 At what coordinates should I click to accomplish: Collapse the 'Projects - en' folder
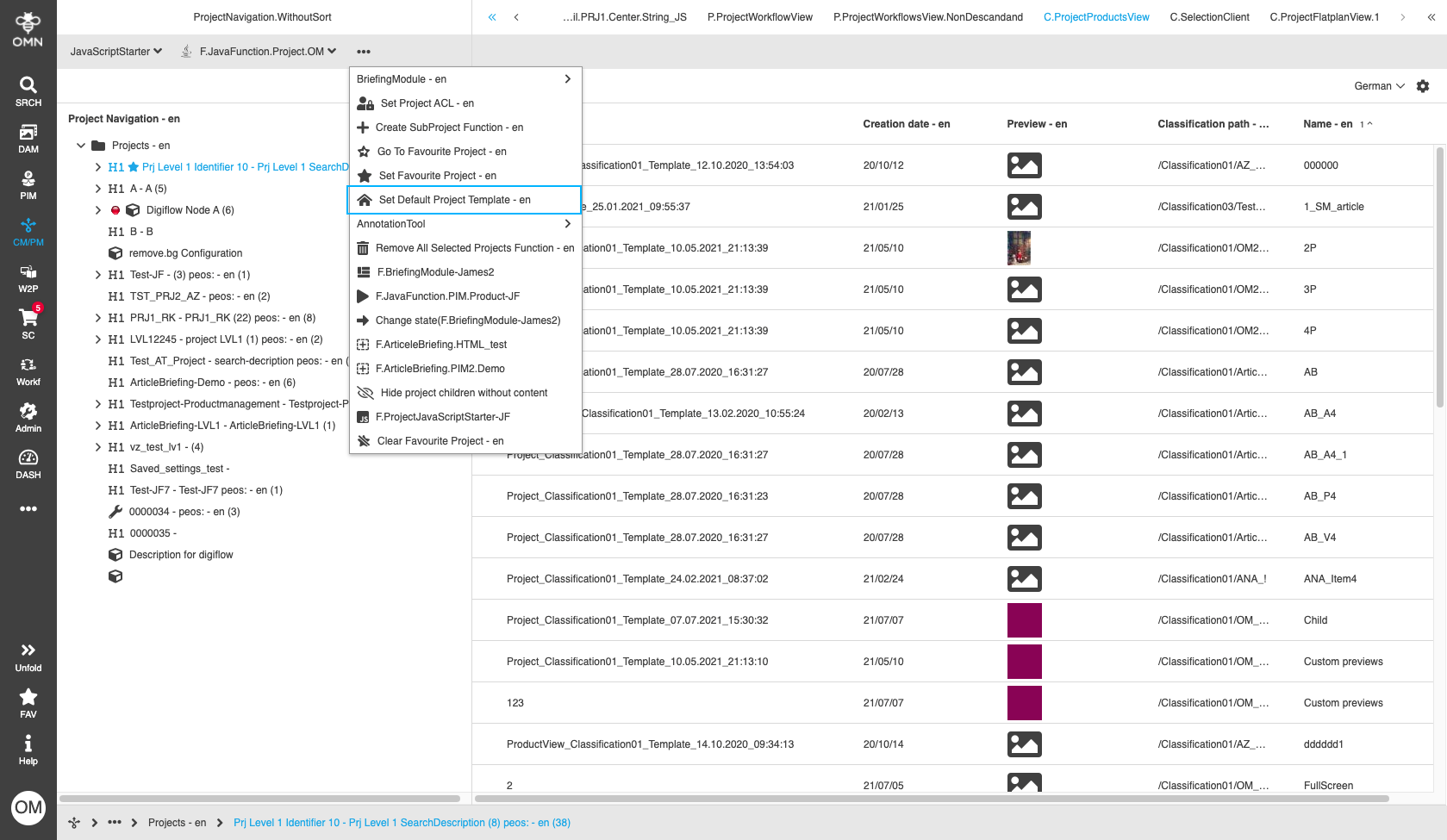point(81,145)
